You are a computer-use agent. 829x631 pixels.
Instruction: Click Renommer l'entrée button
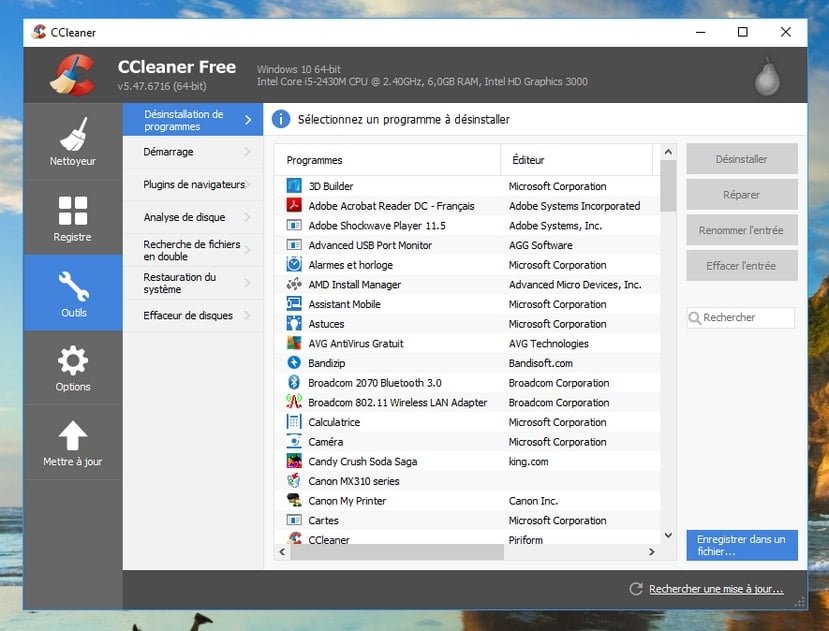coord(742,230)
